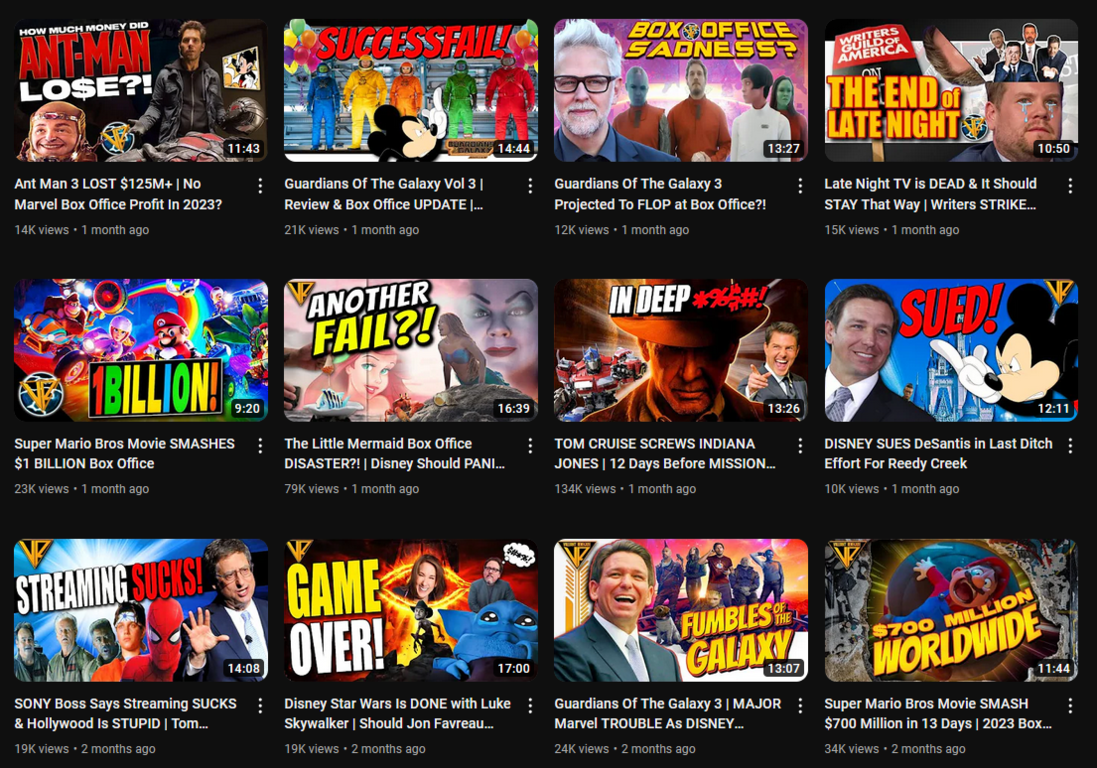Open more options for Ant Man 3 LOST video
This screenshot has width=1097, height=768.
[260, 185]
